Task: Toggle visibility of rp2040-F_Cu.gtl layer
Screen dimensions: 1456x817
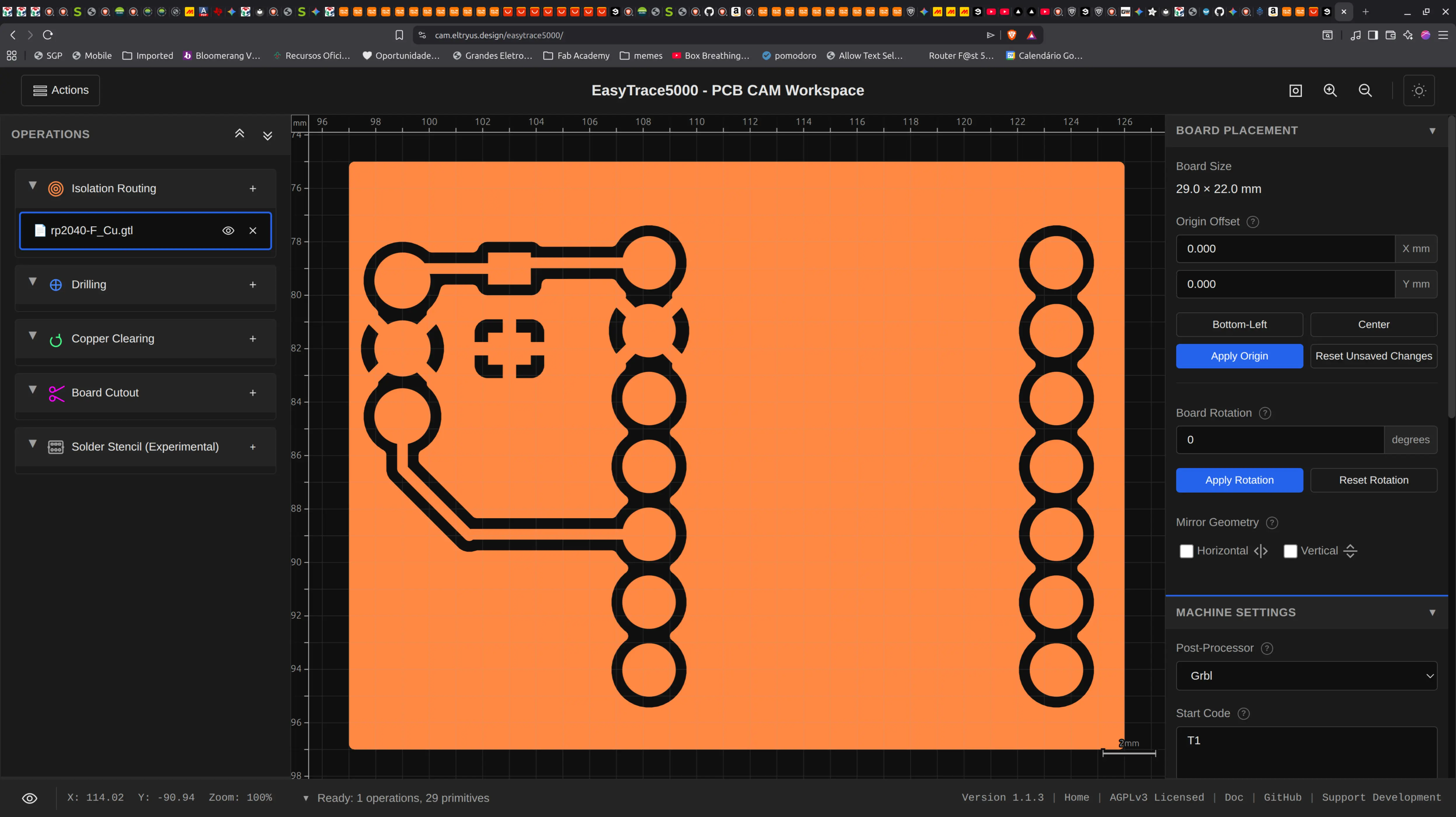Action: [x=228, y=231]
